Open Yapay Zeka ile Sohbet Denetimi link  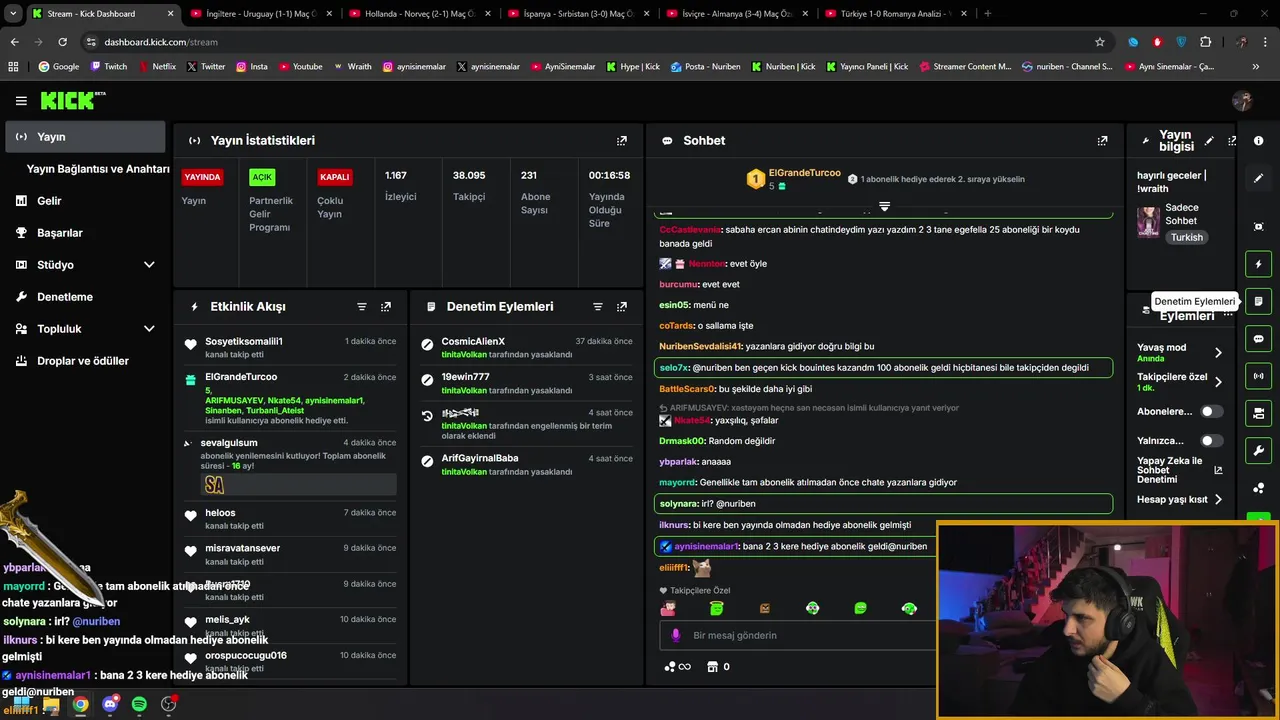pyautogui.click(x=1179, y=470)
